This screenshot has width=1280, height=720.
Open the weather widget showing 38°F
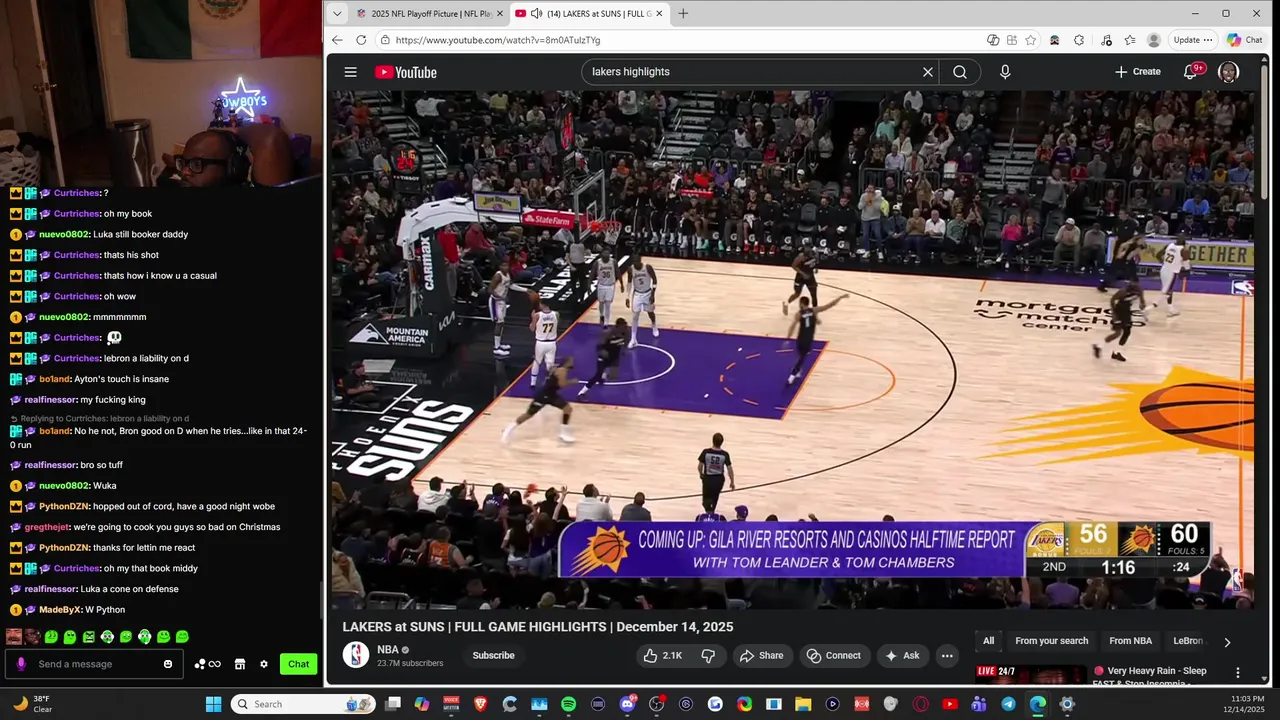pyautogui.click(x=32, y=704)
